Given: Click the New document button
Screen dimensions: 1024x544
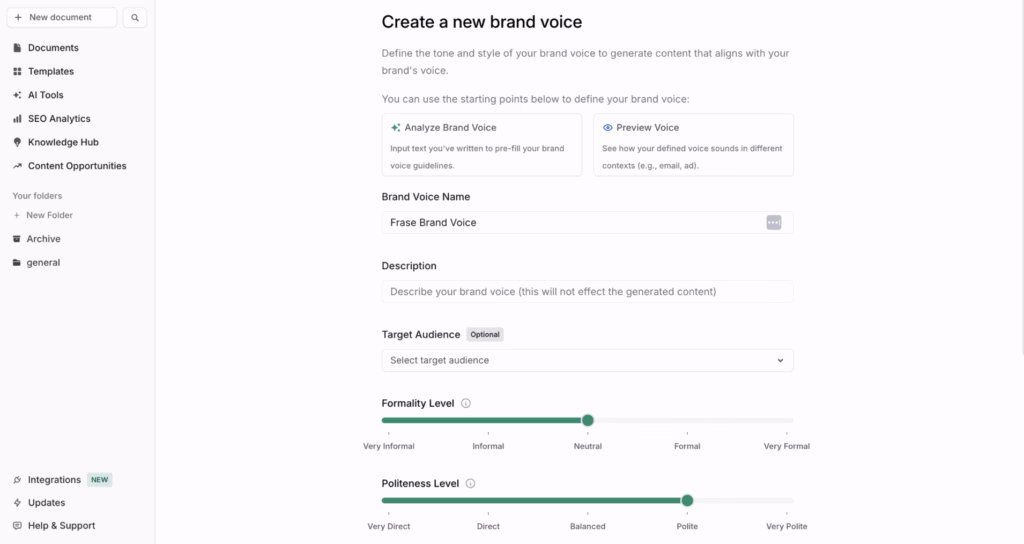Looking at the screenshot, I should click(61, 18).
